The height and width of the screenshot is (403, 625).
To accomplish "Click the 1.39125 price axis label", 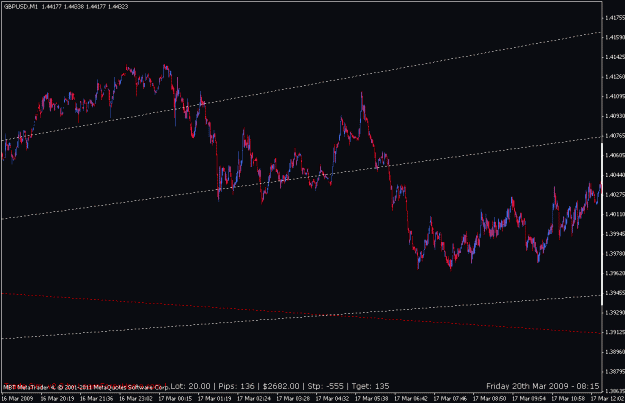I will point(615,332).
